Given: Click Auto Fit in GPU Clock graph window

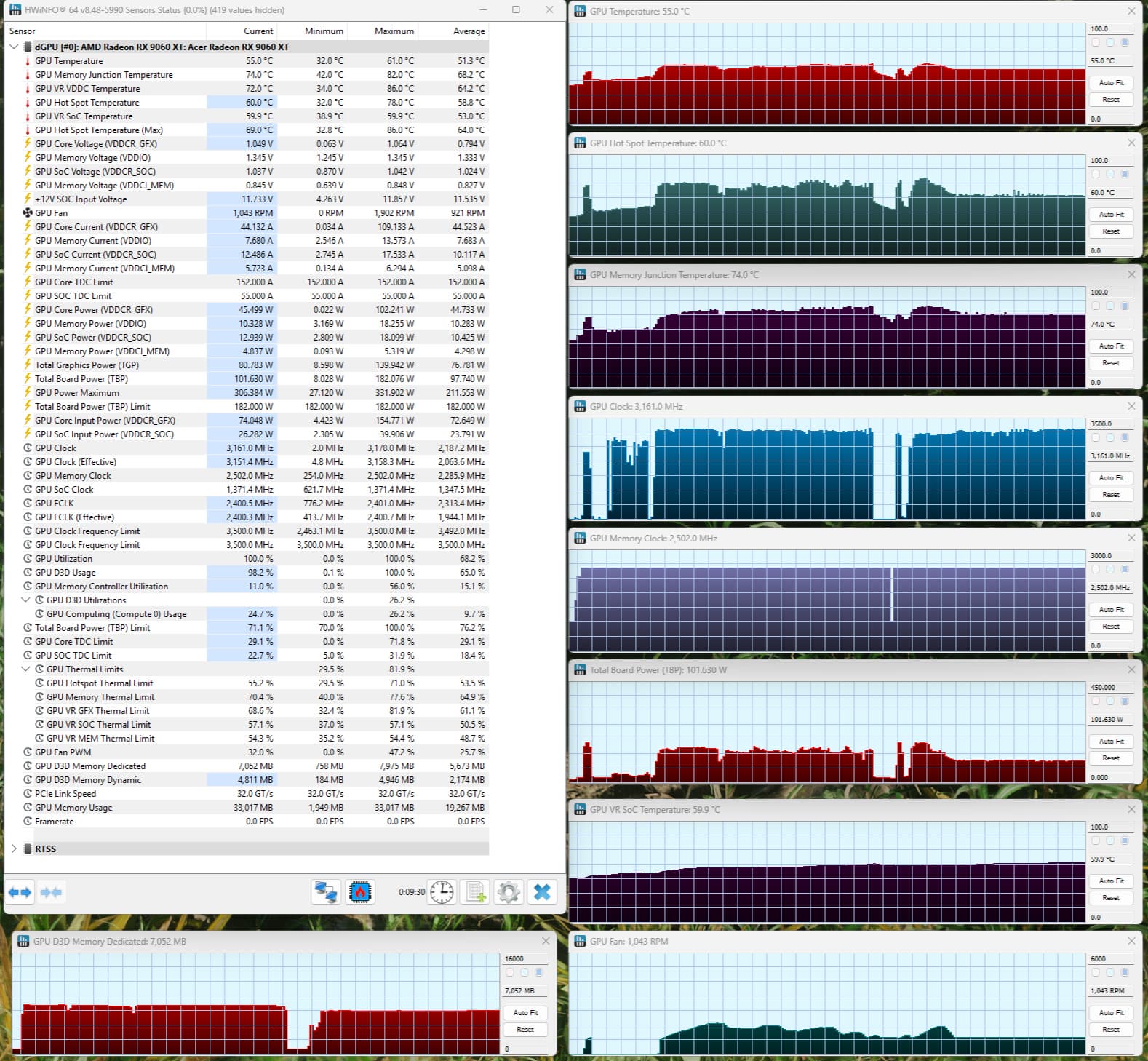Looking at the screenshot, I should 1111,478.
